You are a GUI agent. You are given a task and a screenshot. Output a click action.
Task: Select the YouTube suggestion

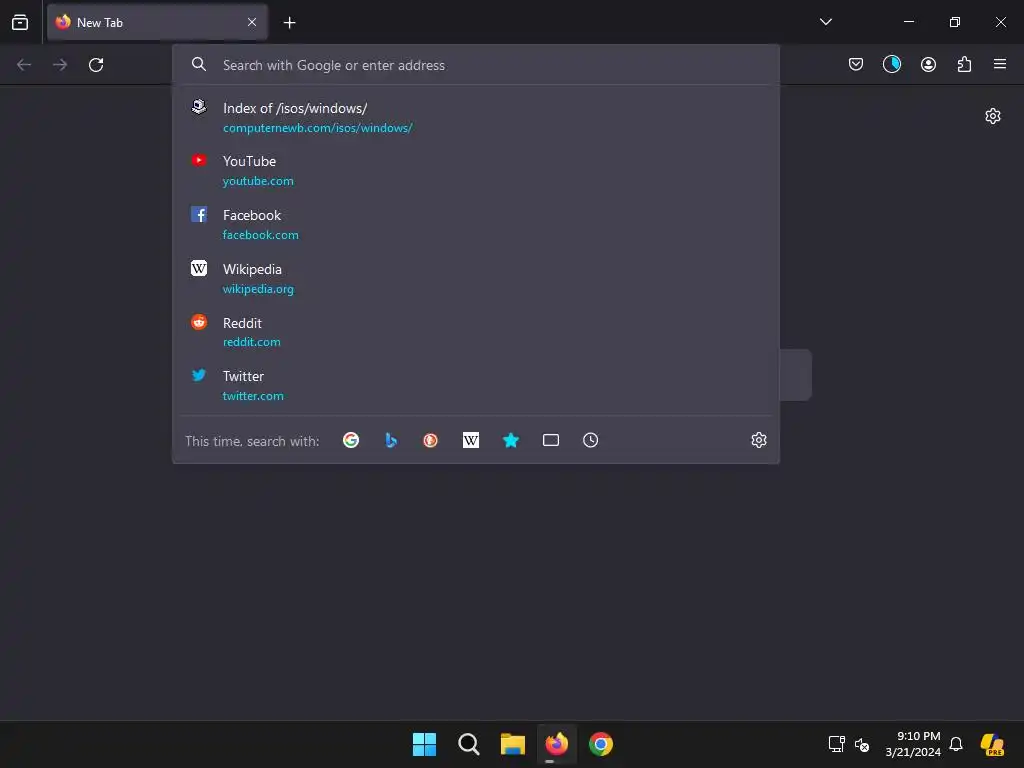click(475, 170)
